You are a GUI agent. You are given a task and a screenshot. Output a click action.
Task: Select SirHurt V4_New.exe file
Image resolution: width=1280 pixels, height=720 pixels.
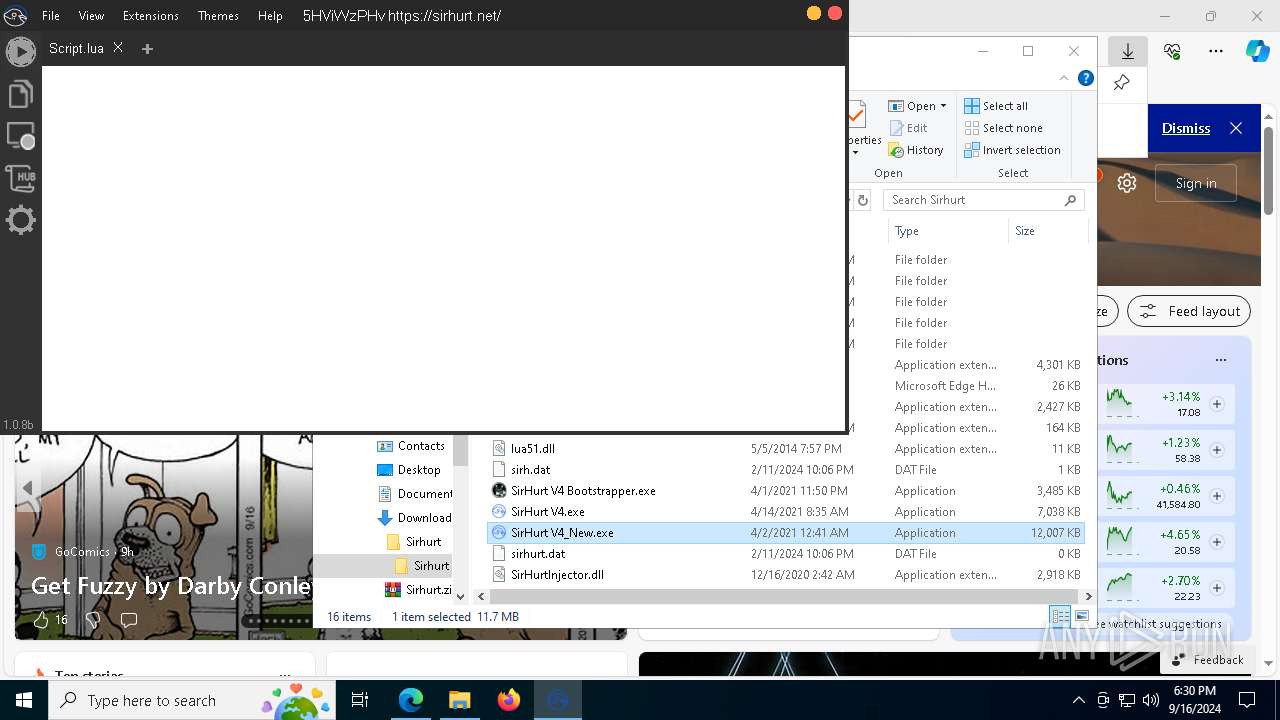(x=785, y=533)
